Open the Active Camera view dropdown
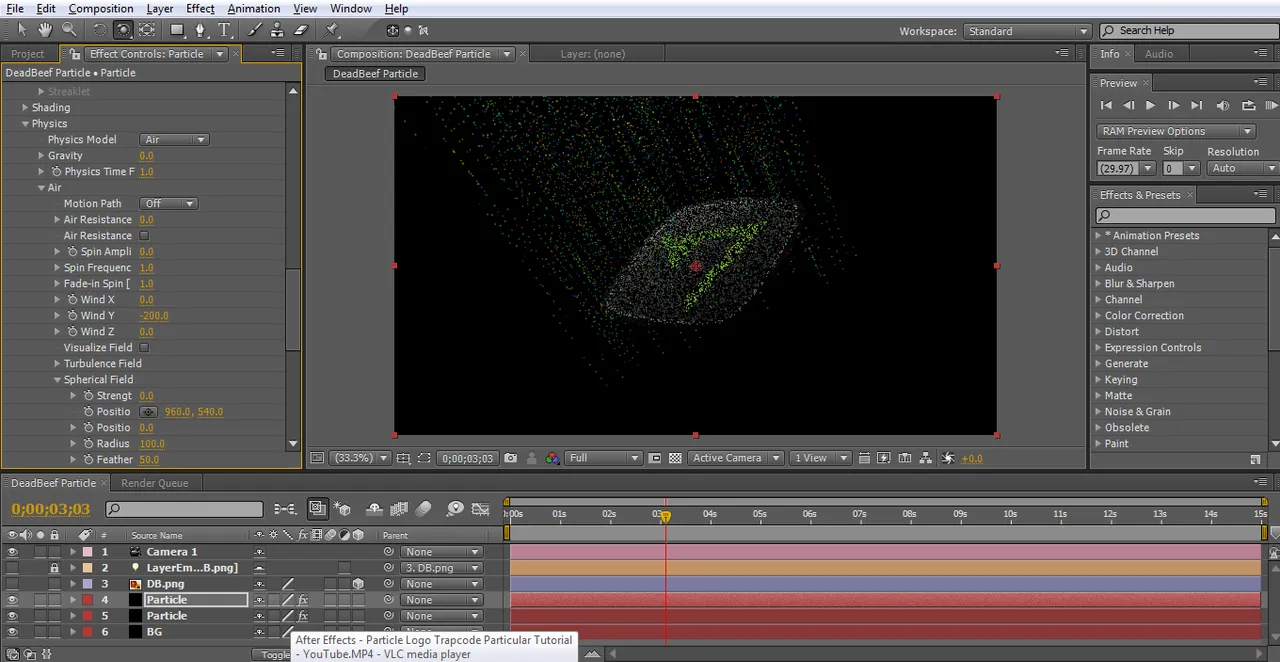1280x662 pixels. pos(736,458)
